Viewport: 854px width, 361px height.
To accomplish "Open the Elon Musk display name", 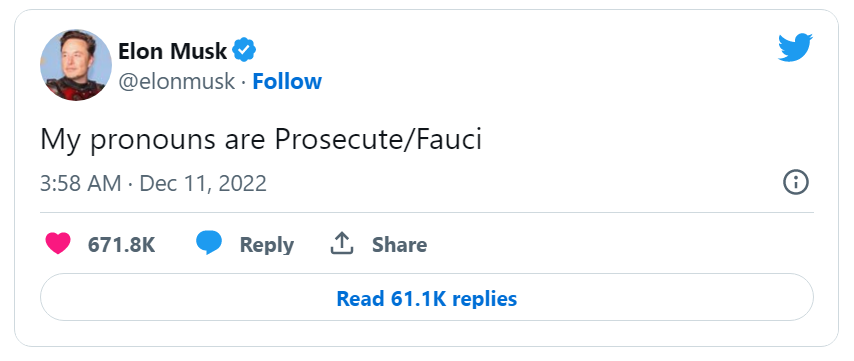I will [172, 51].
